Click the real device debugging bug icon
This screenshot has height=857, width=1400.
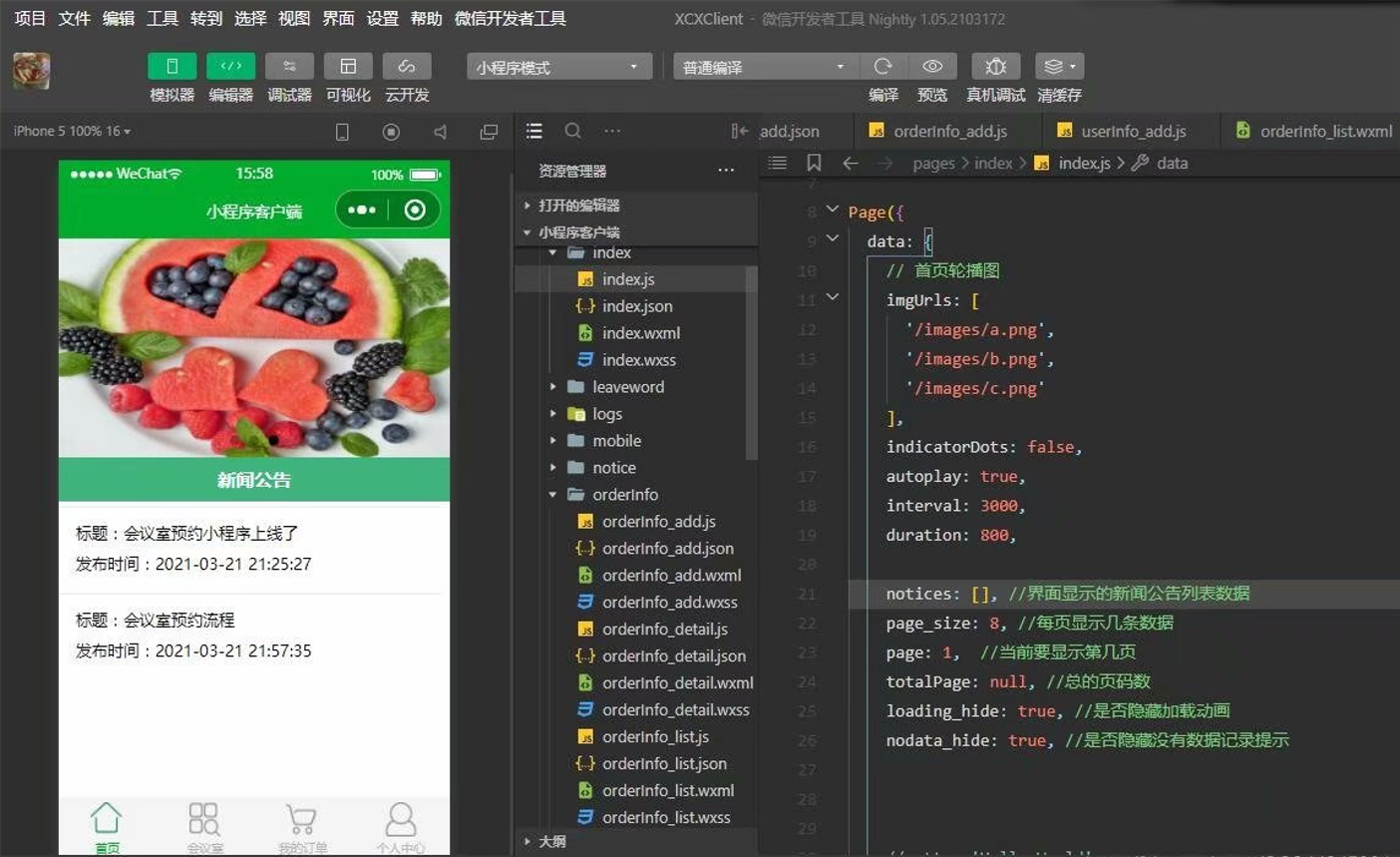click(995, 66)
